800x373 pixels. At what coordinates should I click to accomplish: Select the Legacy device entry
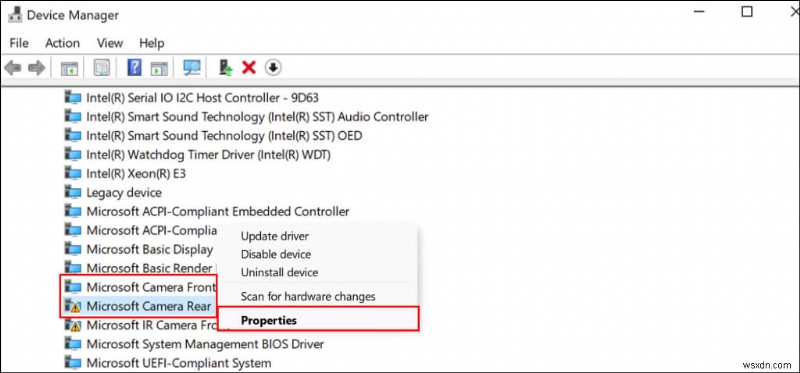point(124,192)
